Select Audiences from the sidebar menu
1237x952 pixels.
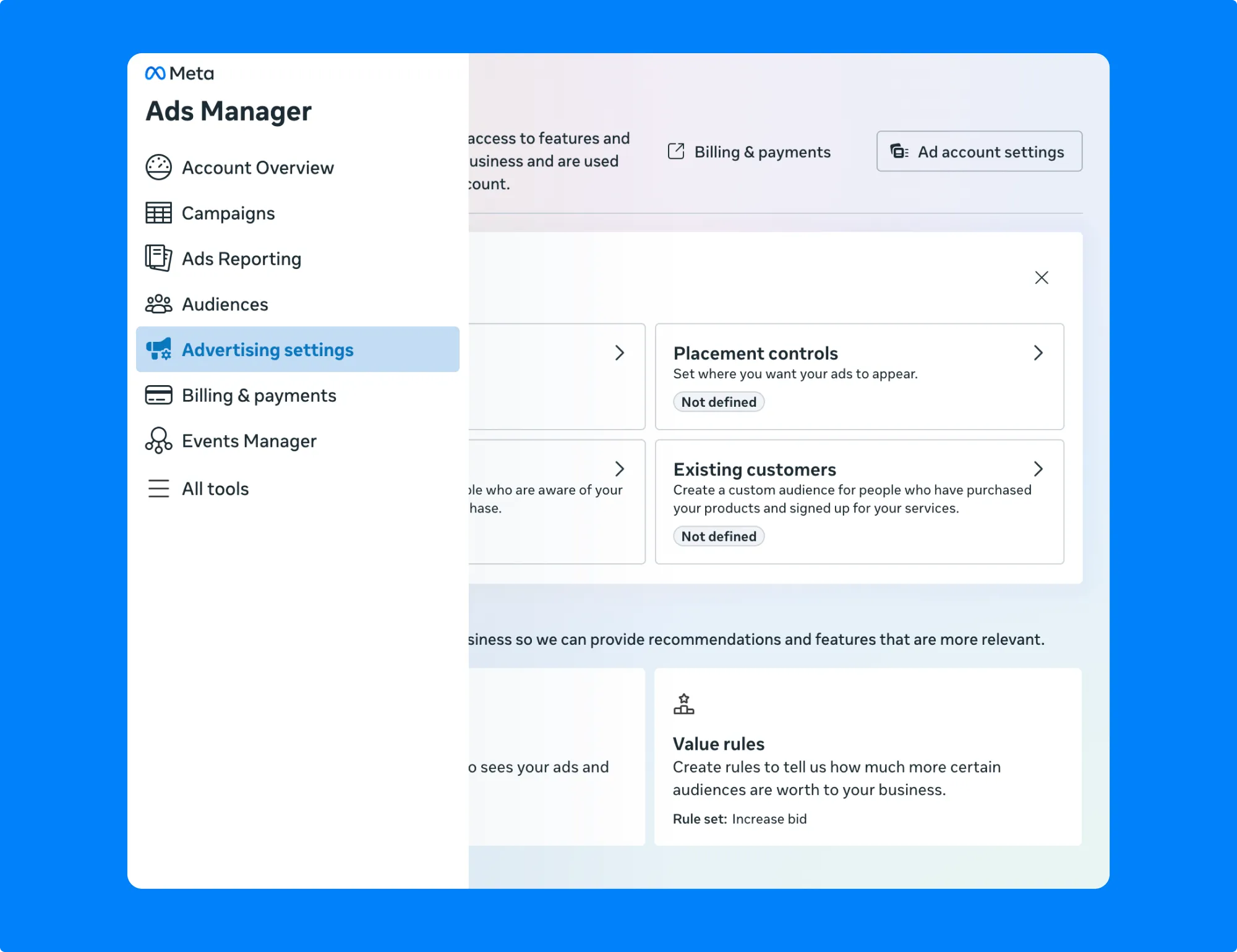click(225, 304)
